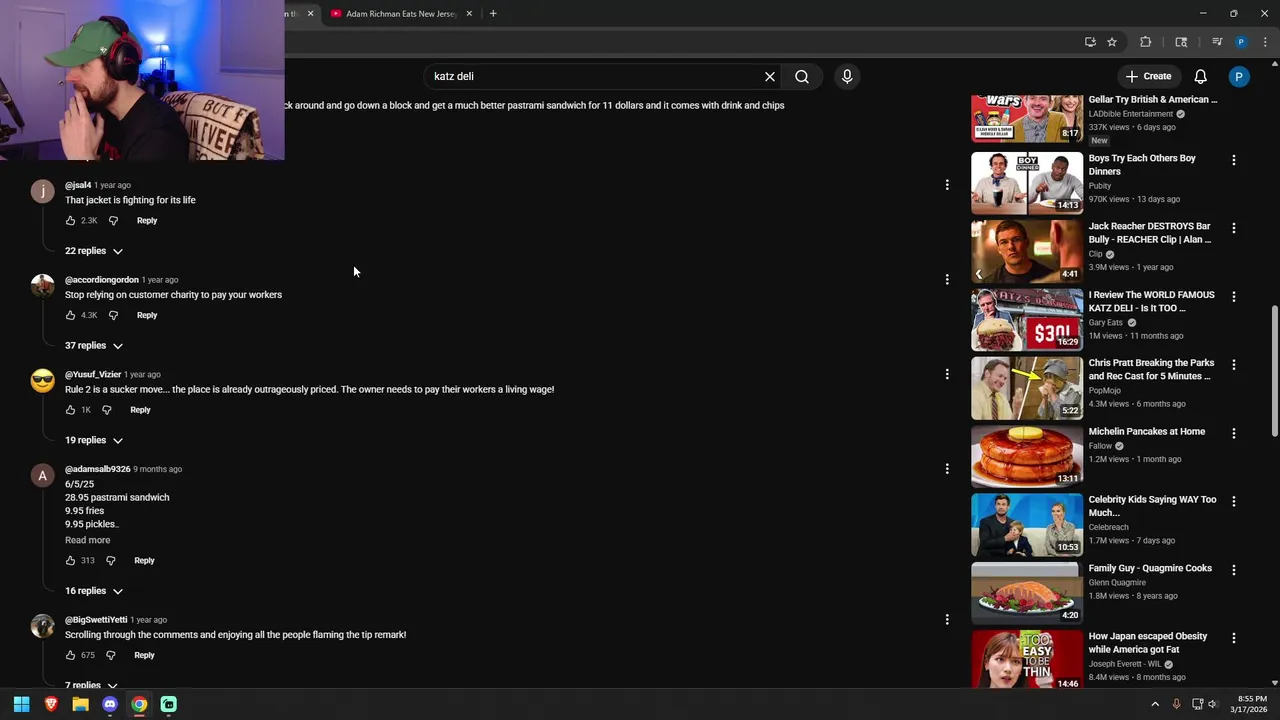1280x720 pixels.
Task: Open Chrome extensions puzzle icon
Action: coord(1146,42)
